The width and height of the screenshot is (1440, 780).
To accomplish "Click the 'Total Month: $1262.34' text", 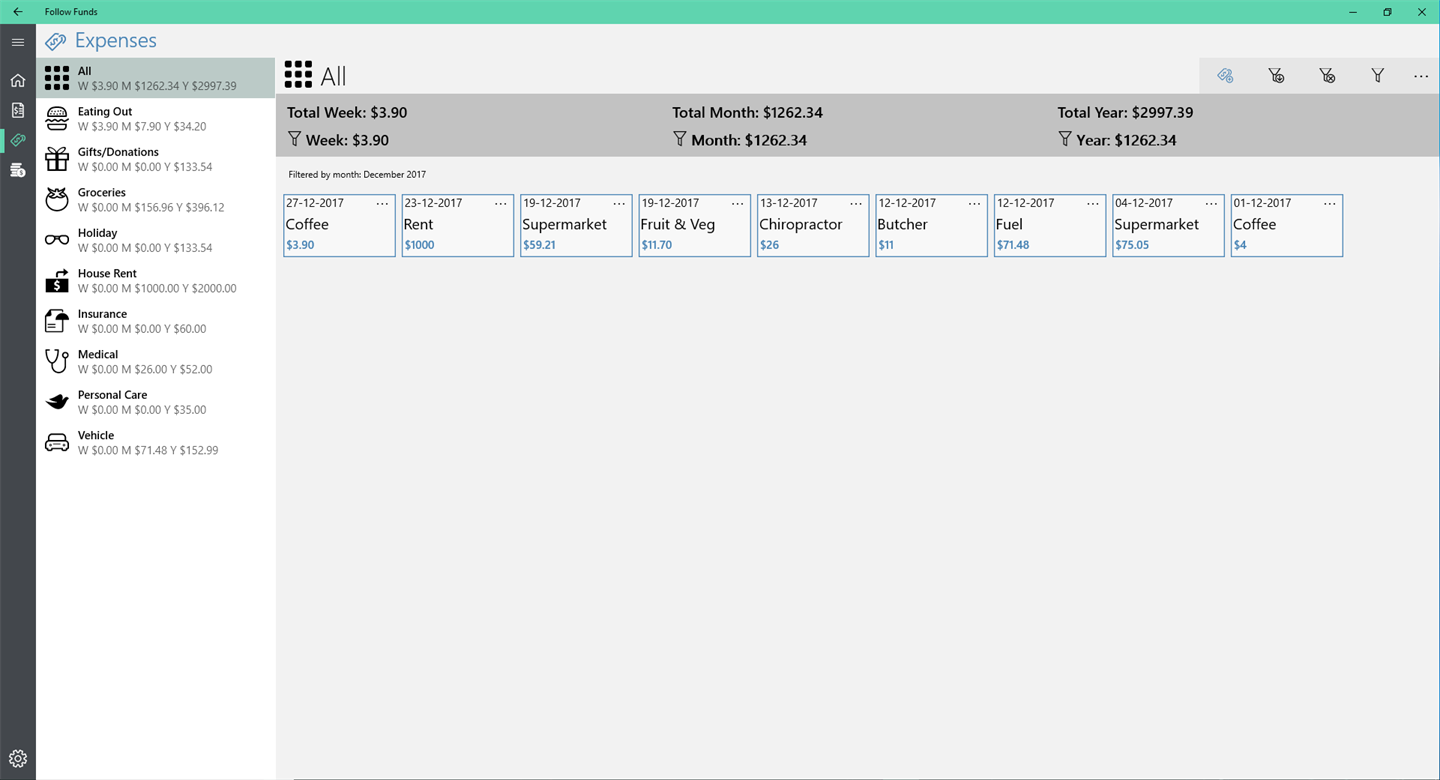I will (747, 112).
